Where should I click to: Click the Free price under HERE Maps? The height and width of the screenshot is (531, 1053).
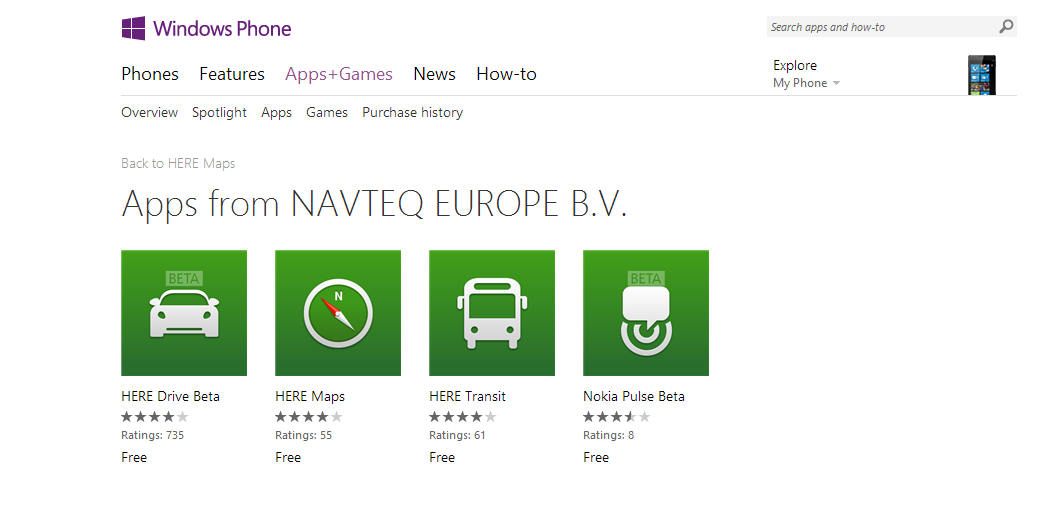(x=288, y=457)
